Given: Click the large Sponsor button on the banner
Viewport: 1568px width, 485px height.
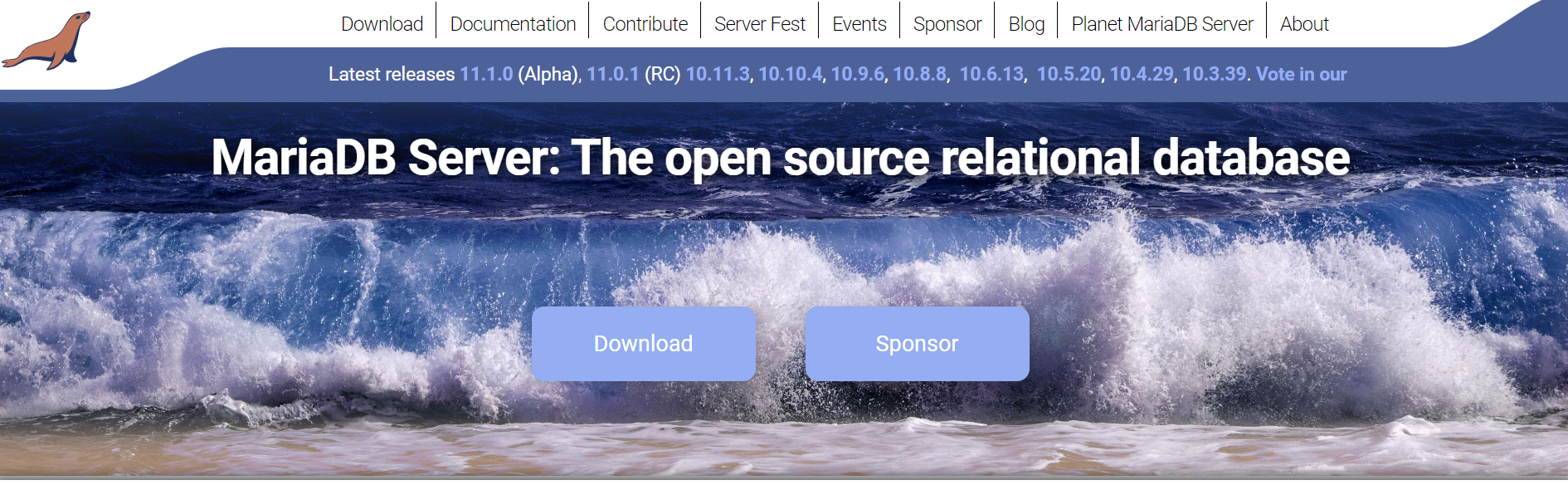Looking at the screenshot, I should 918,344.
